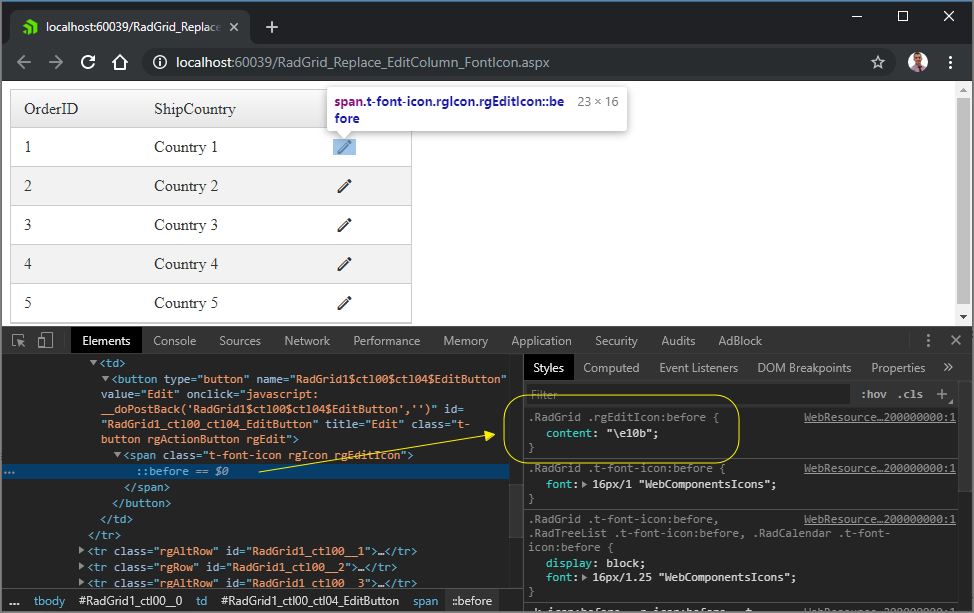The image size is (974, 613).
Task: Toggle the :hov element state panel
Action: (x=874, y=394)
